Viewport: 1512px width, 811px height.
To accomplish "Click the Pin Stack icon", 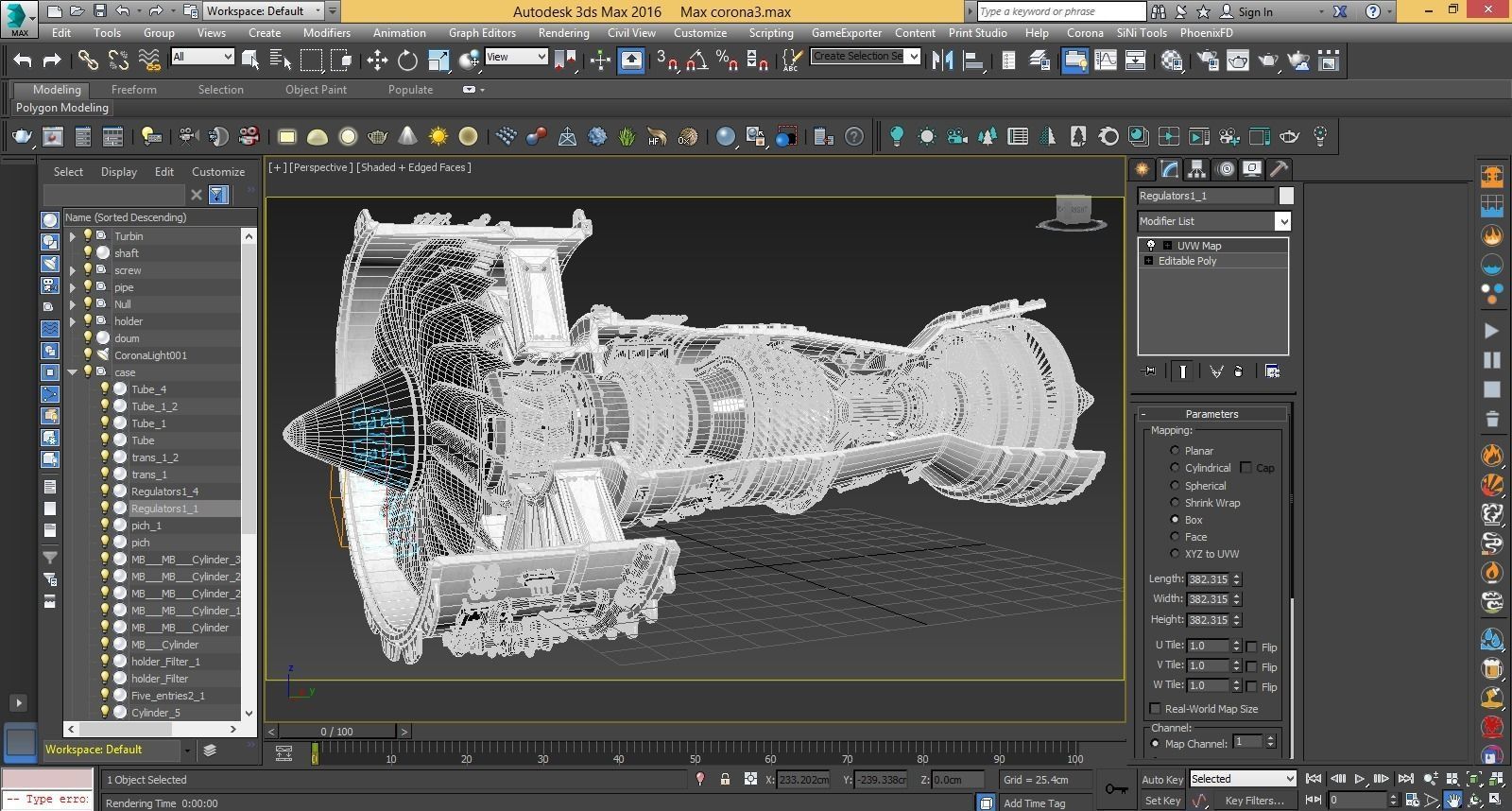I will [1148, 371].
